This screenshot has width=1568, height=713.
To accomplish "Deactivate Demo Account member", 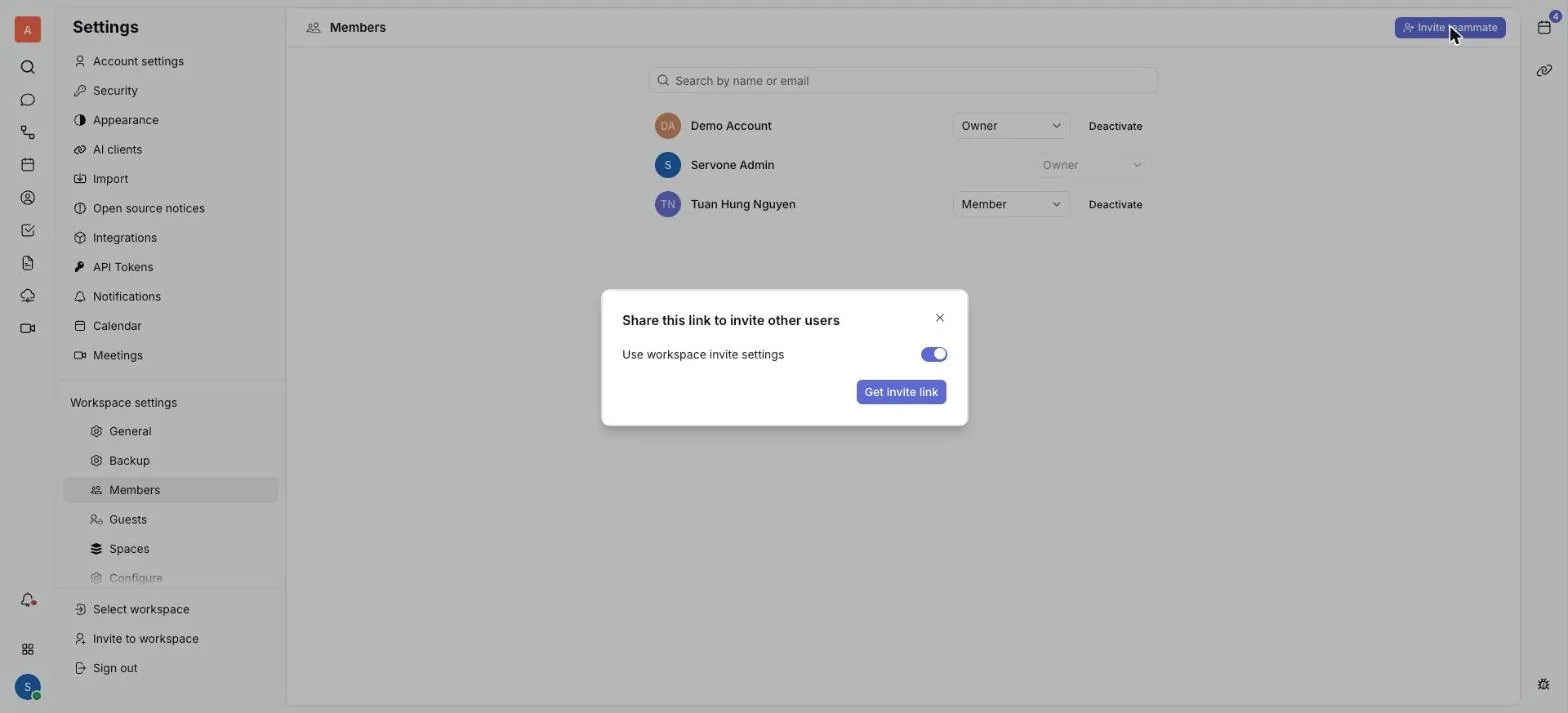I will [x=1115, y=126].
